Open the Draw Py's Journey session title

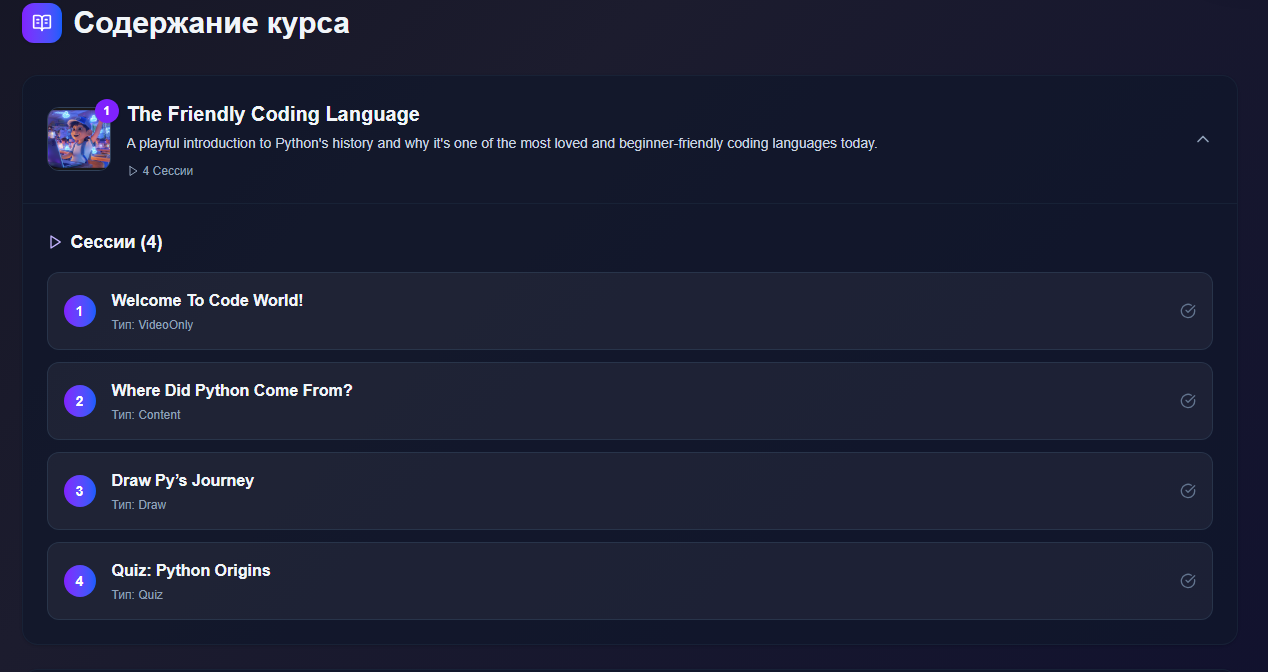point(183,480)
